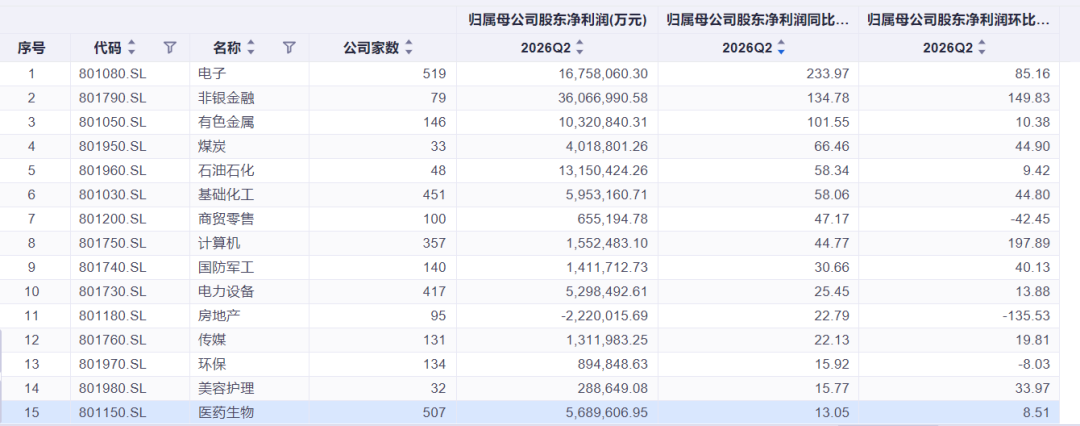
Task: Click code 801960.SL
Action: 112,170
